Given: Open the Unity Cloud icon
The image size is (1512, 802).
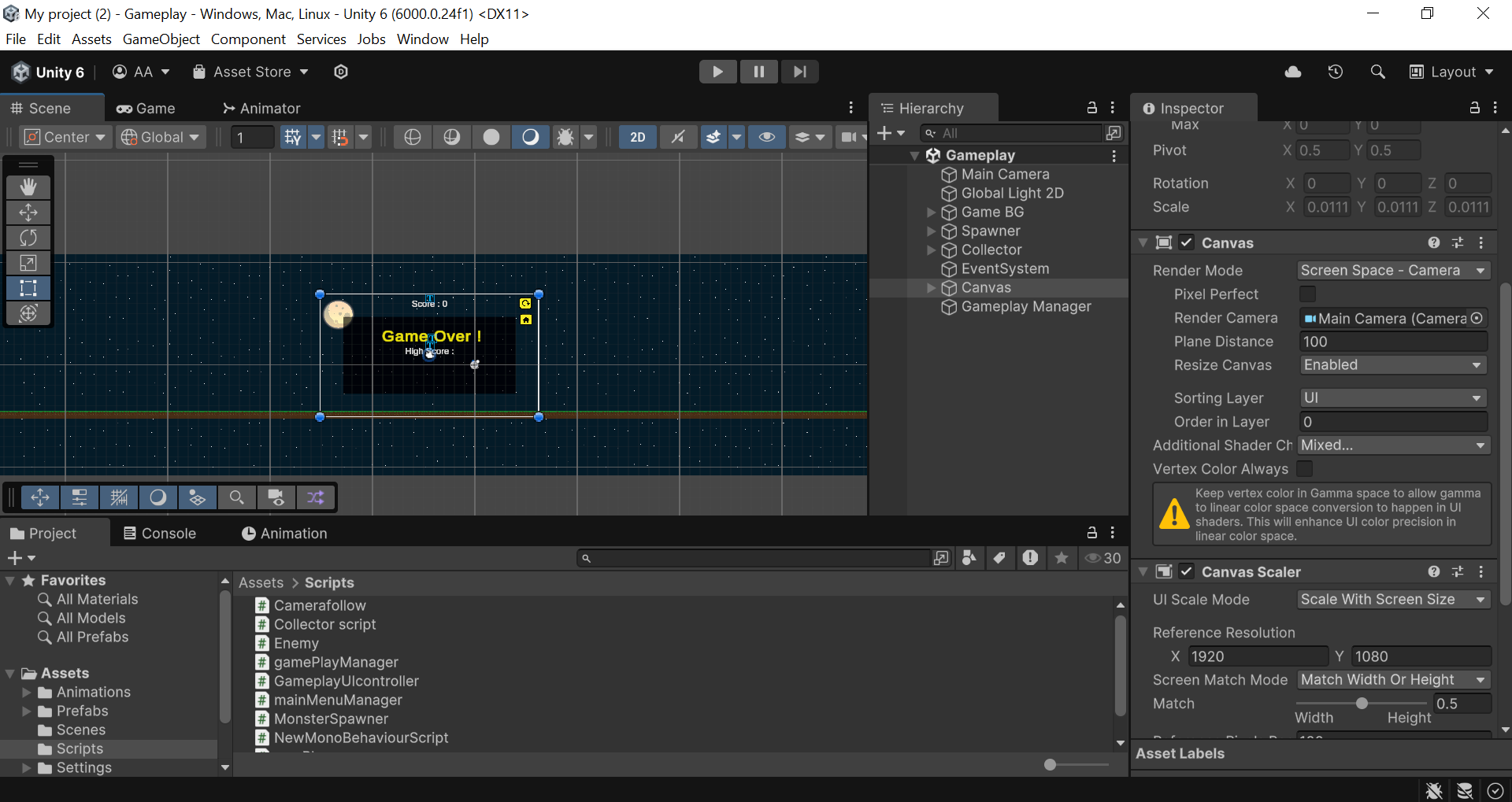Looking at the screenshot, I should (1292, 72).
